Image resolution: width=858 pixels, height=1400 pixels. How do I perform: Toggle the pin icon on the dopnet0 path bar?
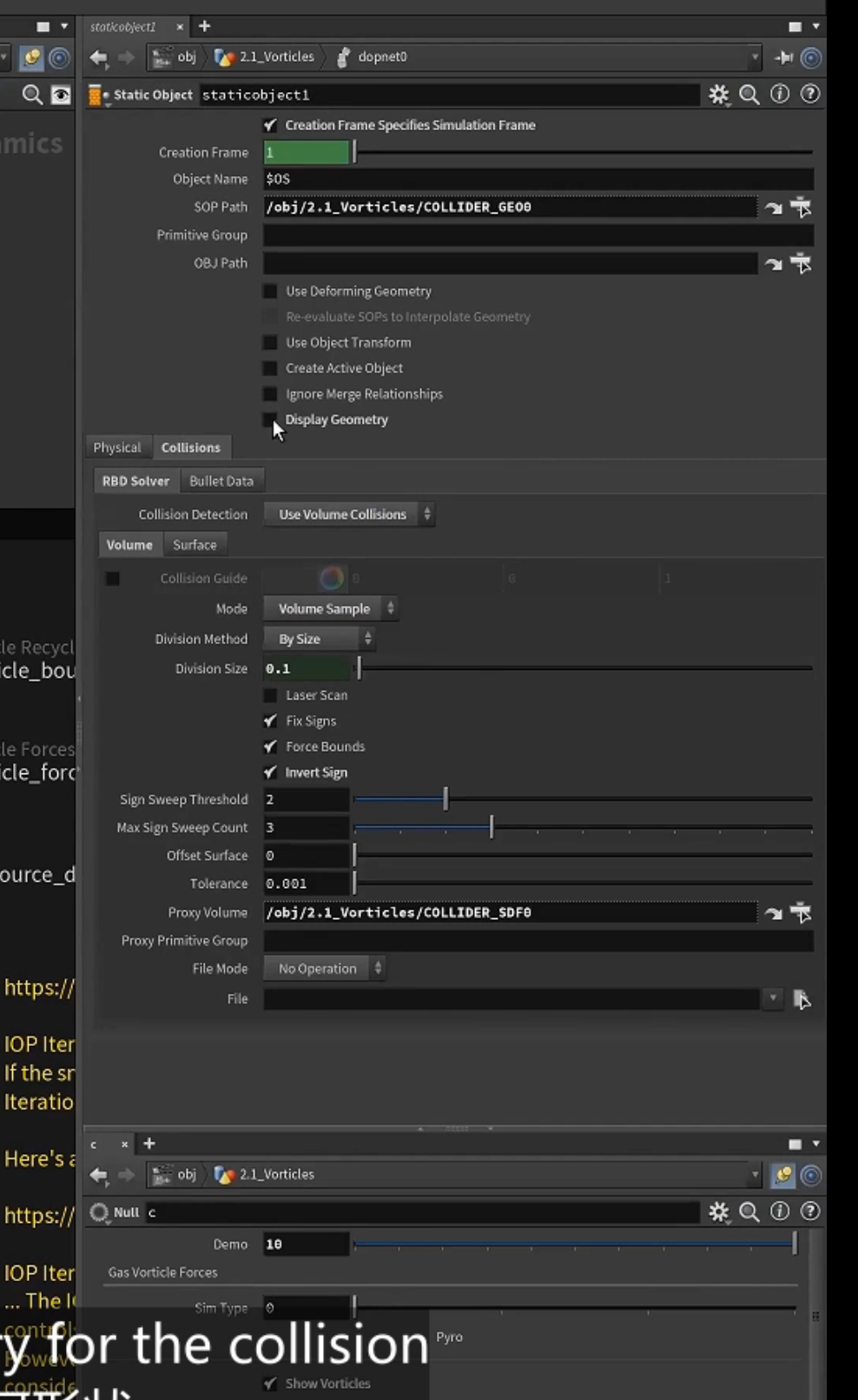(784, 57)
